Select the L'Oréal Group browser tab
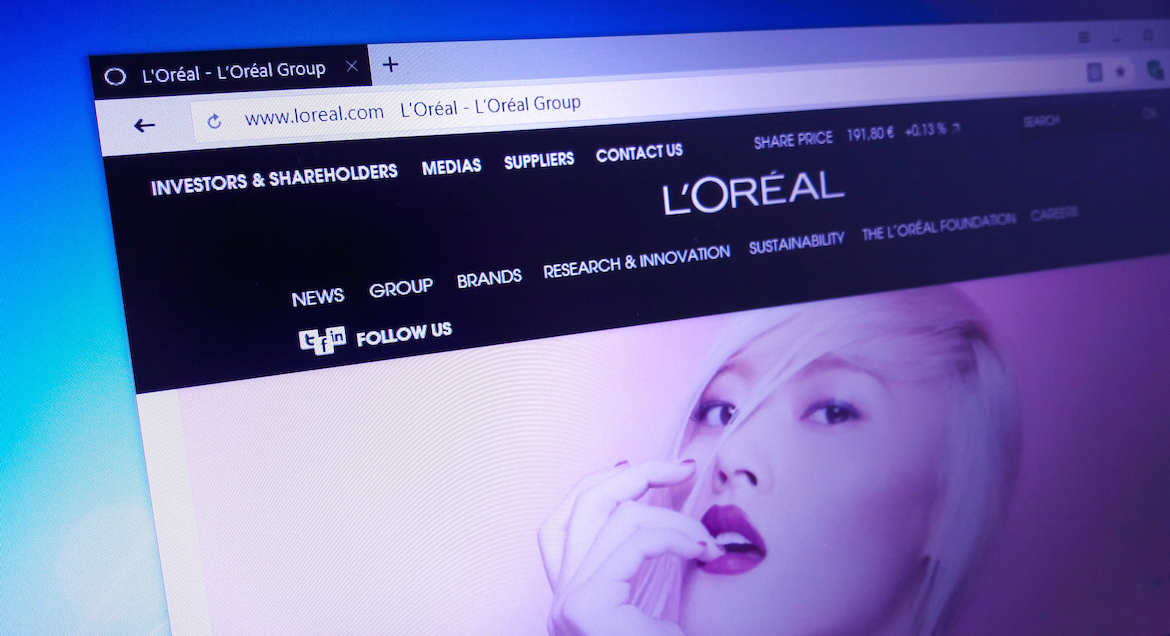The height and width of the screenshot is (636, 1170). pyautogui.click(x=232, y=71)
